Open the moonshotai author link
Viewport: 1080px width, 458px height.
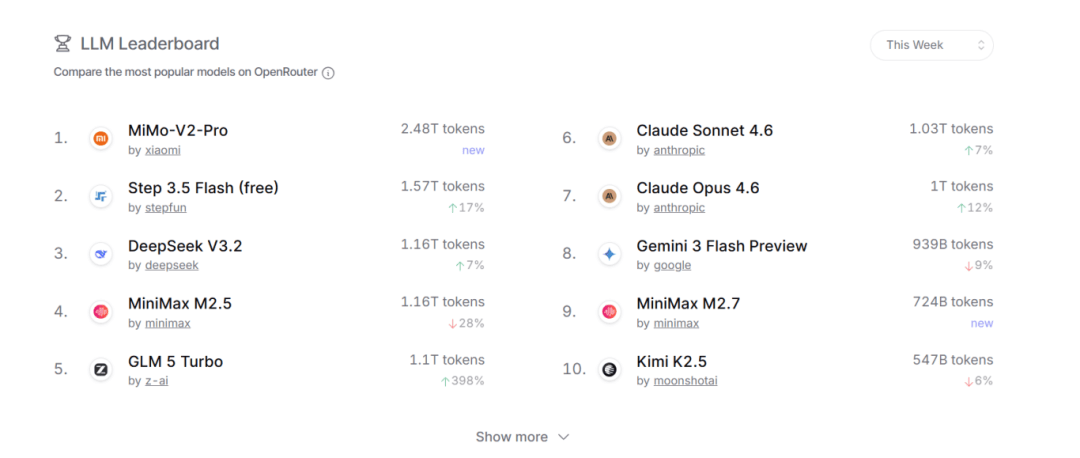pyautogui.click(x=685, y=381)
